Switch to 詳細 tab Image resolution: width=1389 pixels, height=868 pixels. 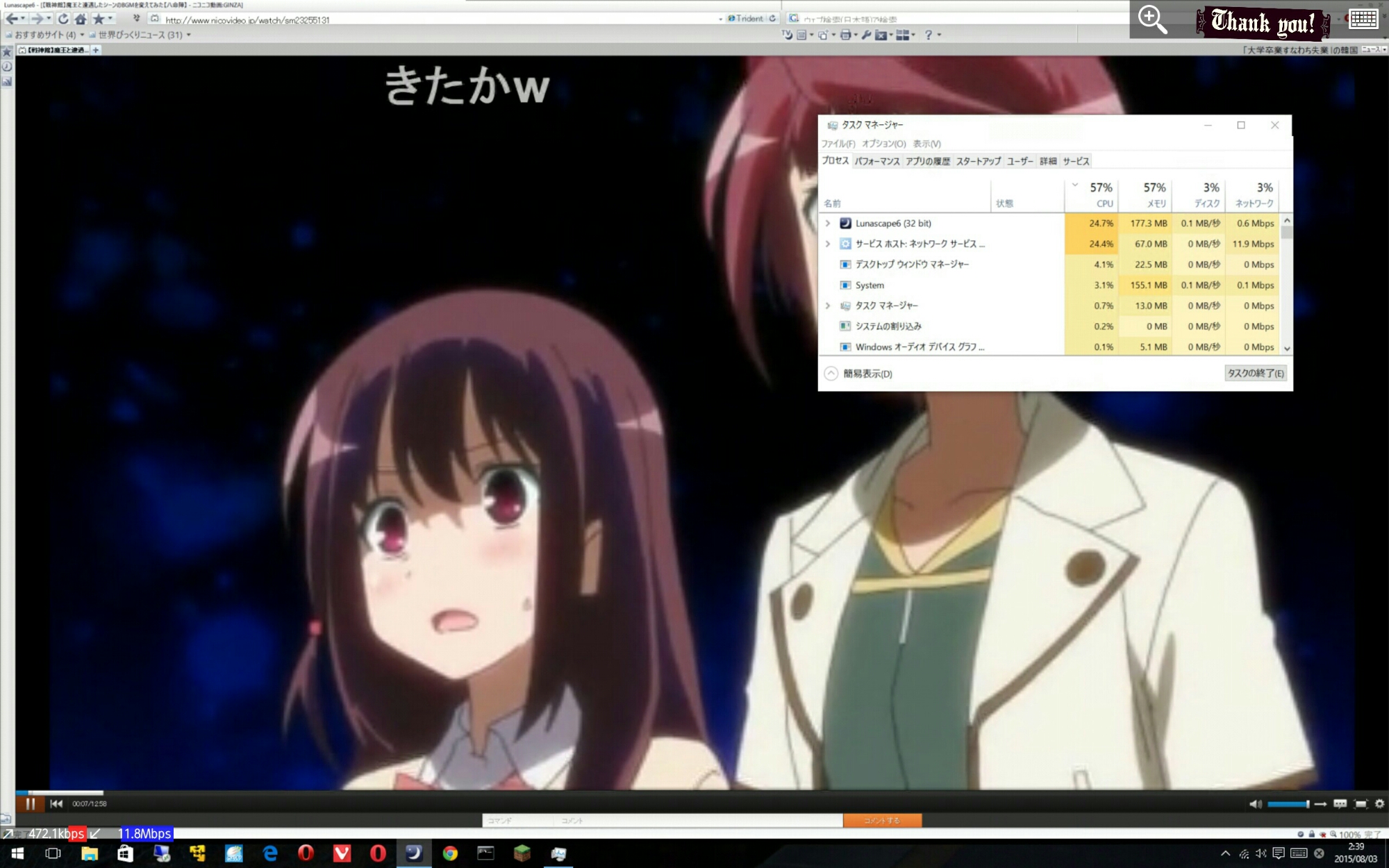(1048, 161)
